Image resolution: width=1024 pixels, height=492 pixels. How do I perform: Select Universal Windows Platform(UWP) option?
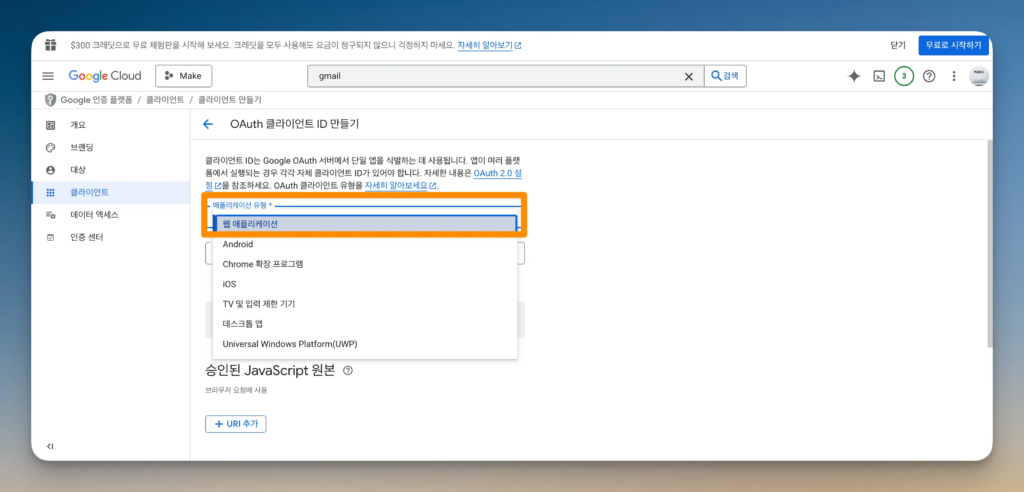pos(365,344)
